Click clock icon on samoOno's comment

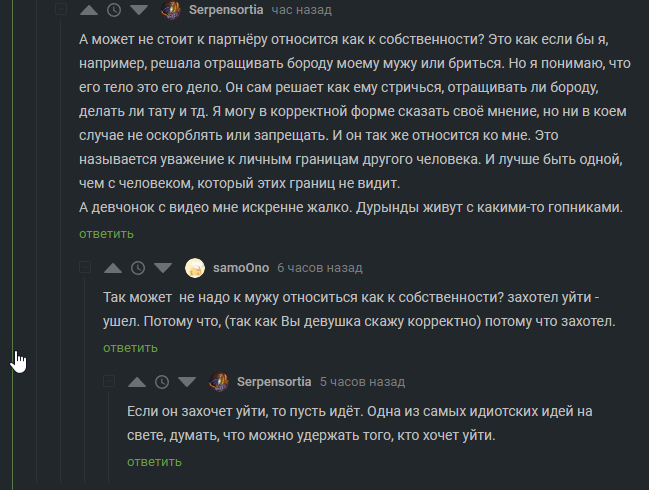pyautogui.click(x=137, y=268)
